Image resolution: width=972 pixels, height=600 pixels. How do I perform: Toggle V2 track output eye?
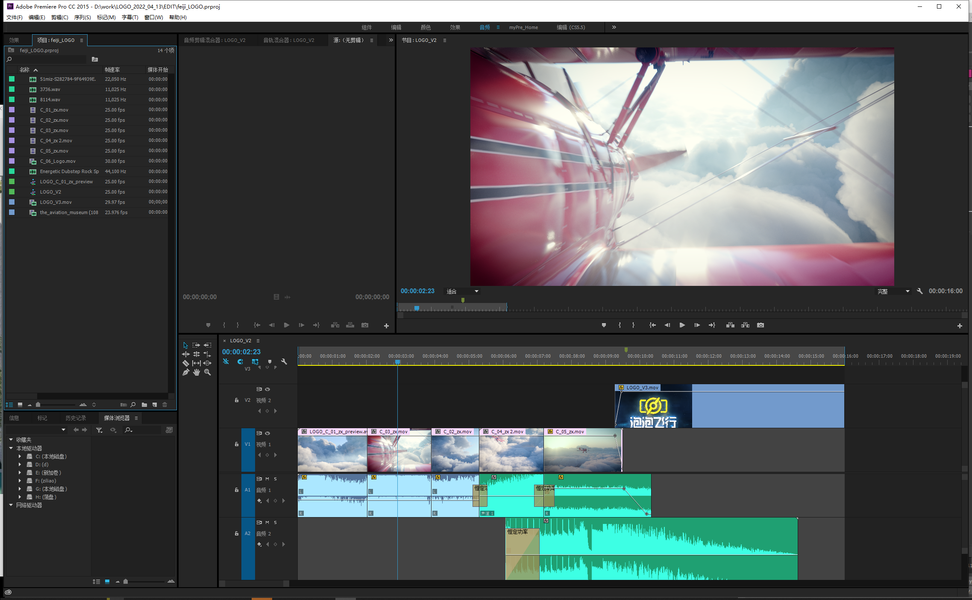tap(267, 389)
